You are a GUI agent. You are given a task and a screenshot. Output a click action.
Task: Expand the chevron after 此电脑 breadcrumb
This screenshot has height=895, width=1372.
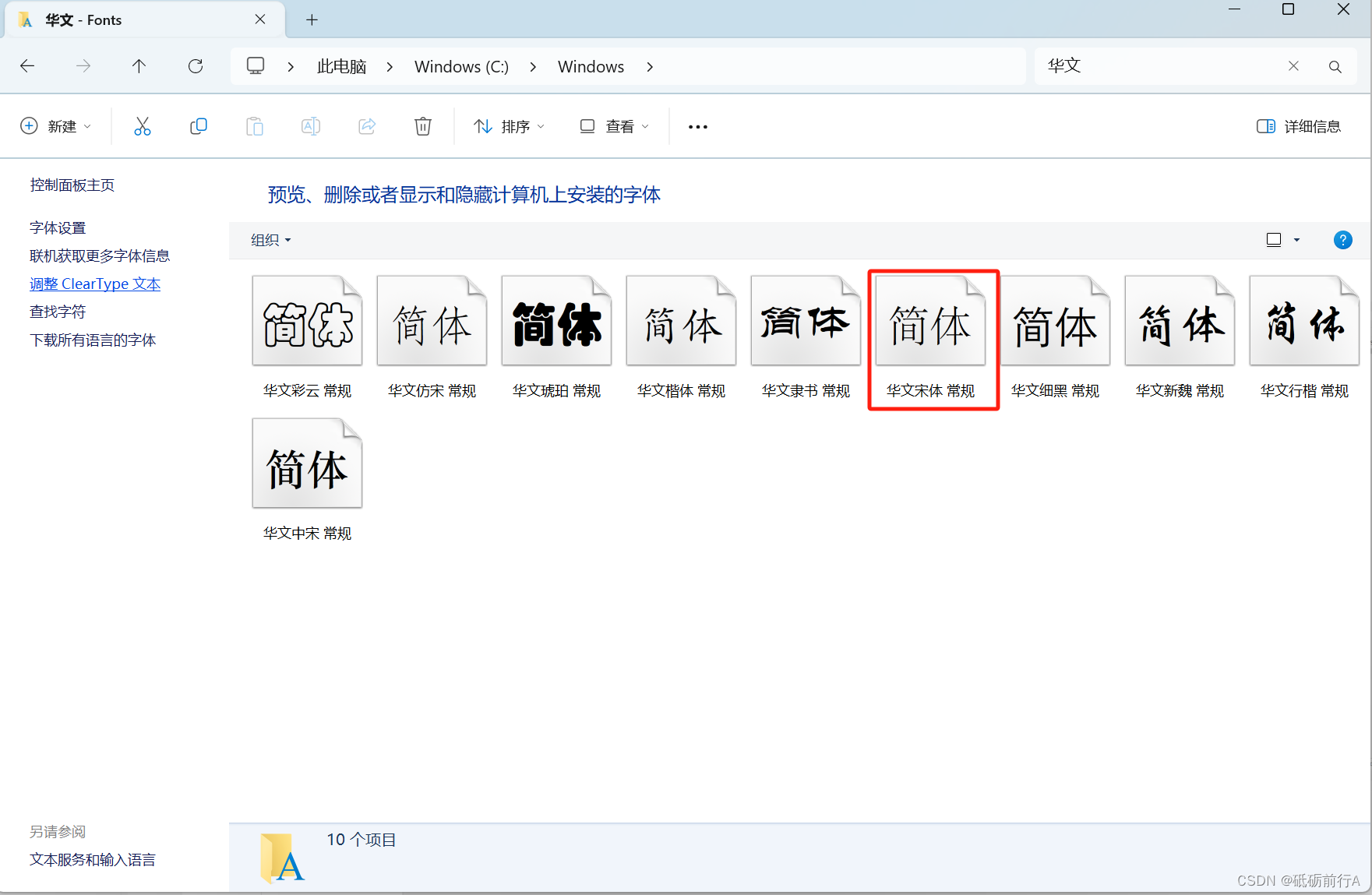[390, 67]
